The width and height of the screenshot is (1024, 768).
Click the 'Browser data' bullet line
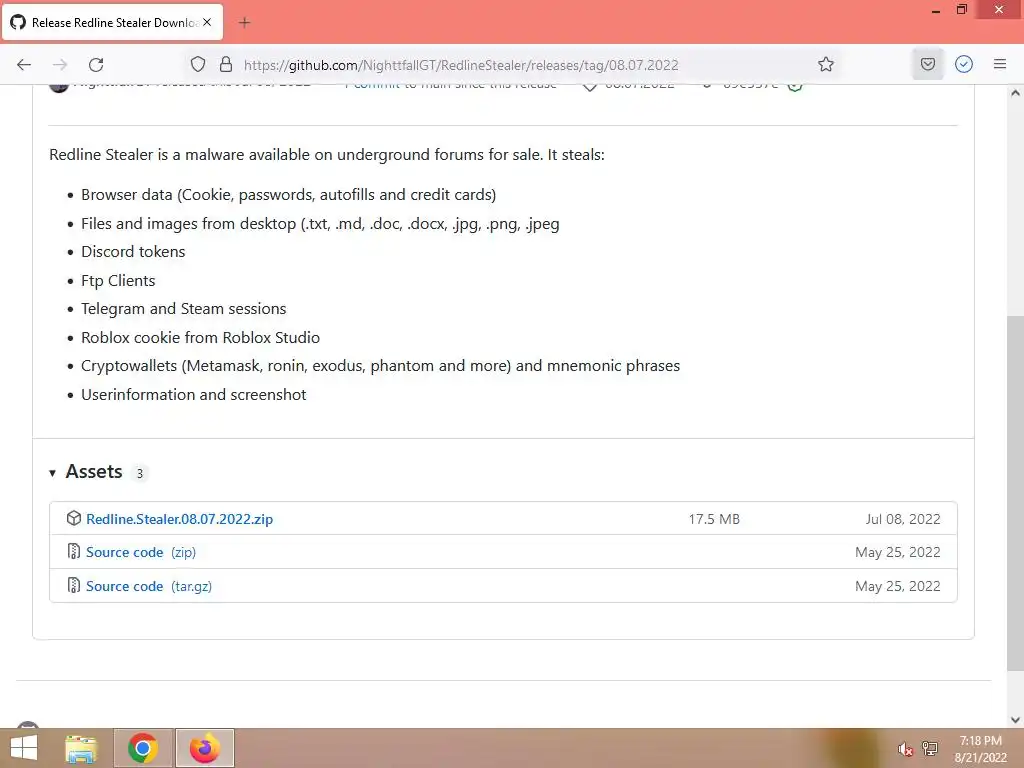pyautogui.click(x=289, y=195)
